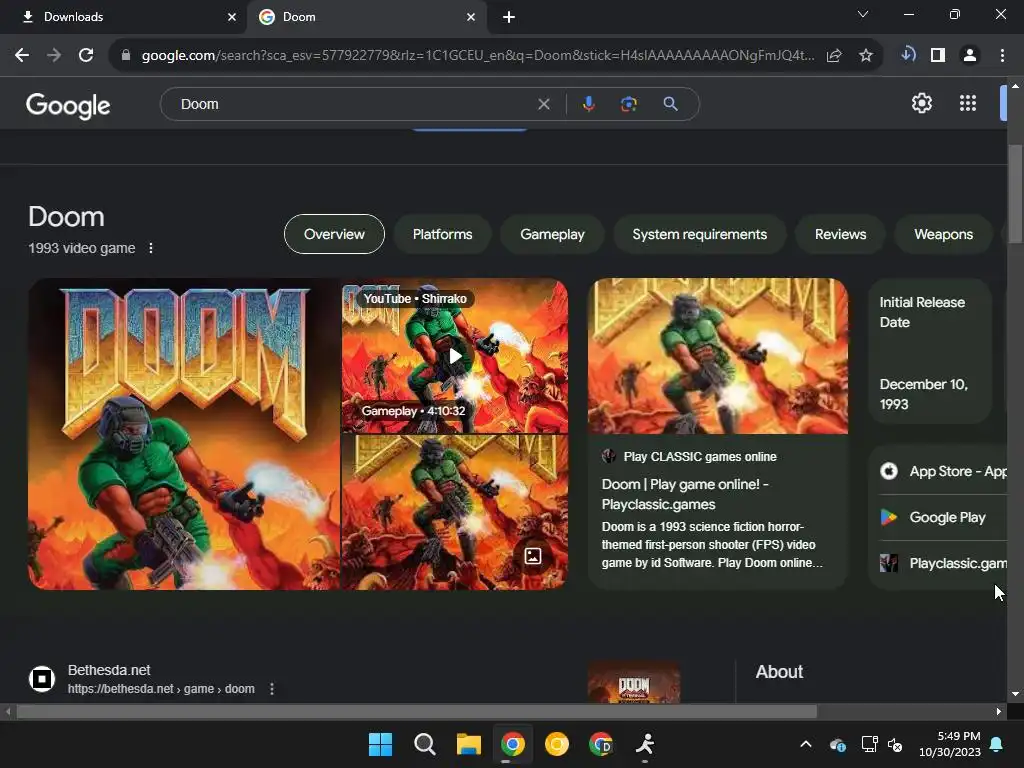Open the Bethesda.net search result
This screenshot has height=768, width=1024.
[161, 679]
